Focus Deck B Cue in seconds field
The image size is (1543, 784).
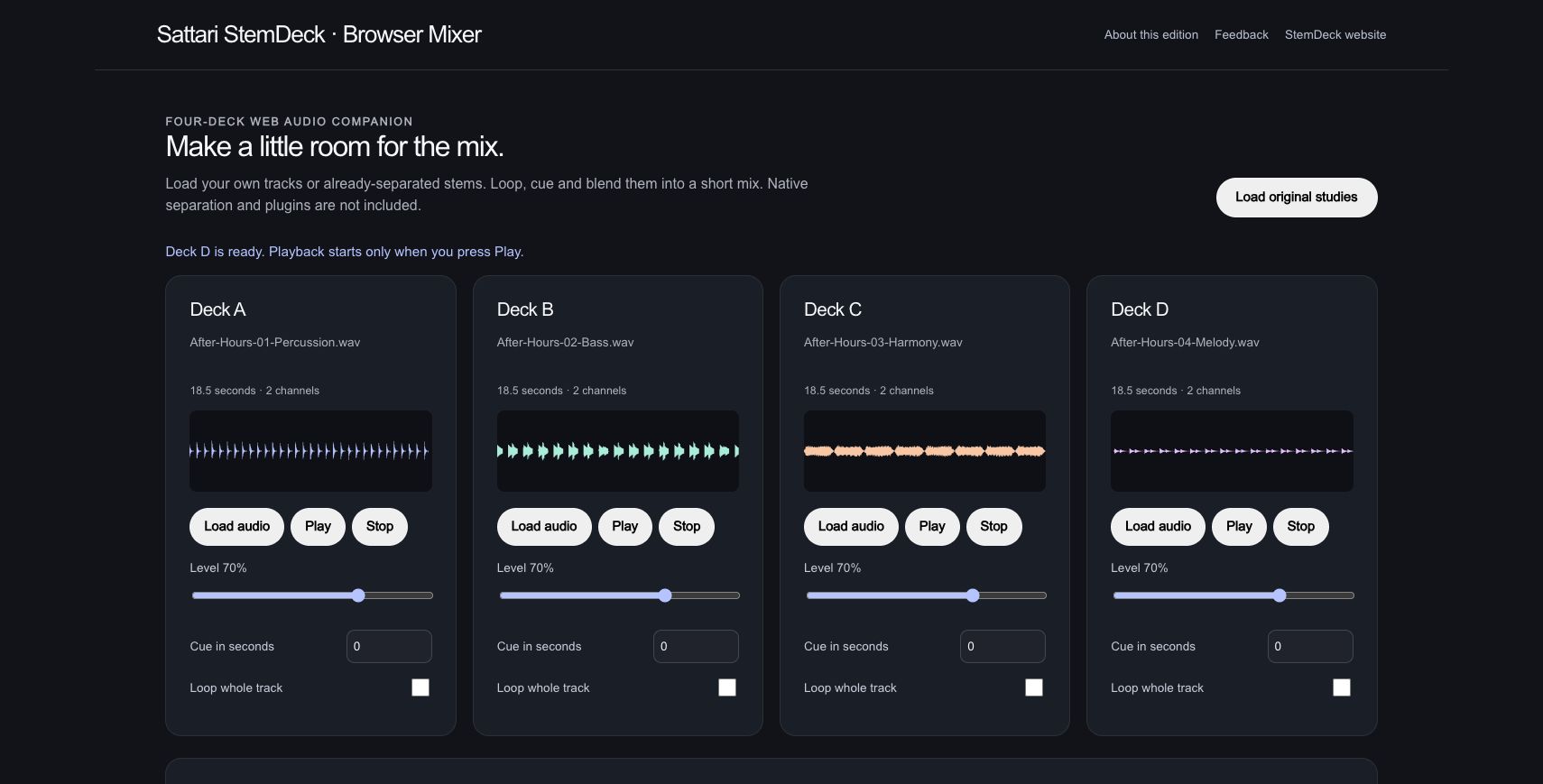click(696, 647)
